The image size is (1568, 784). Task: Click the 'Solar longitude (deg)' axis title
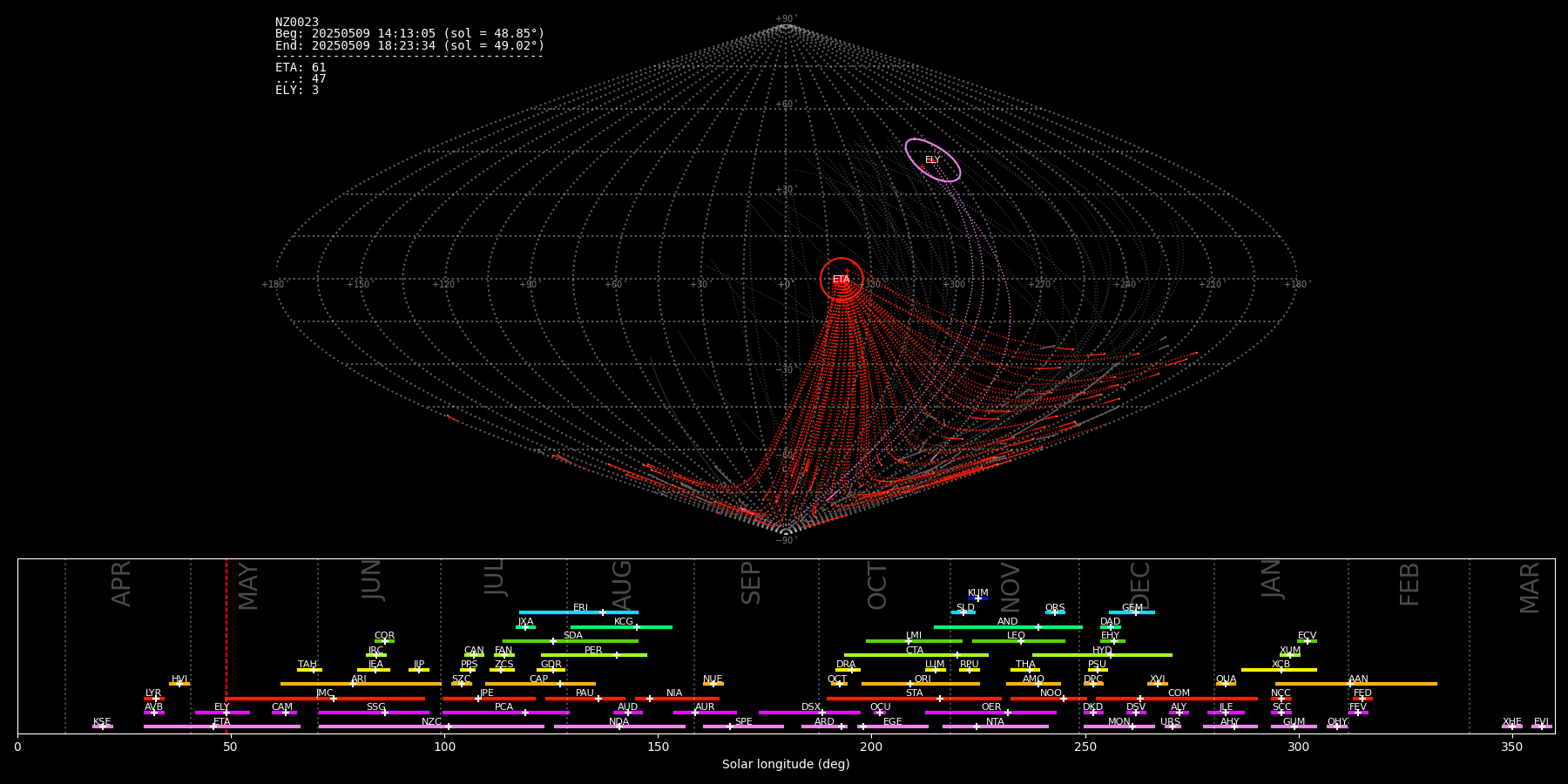point(786,765)
